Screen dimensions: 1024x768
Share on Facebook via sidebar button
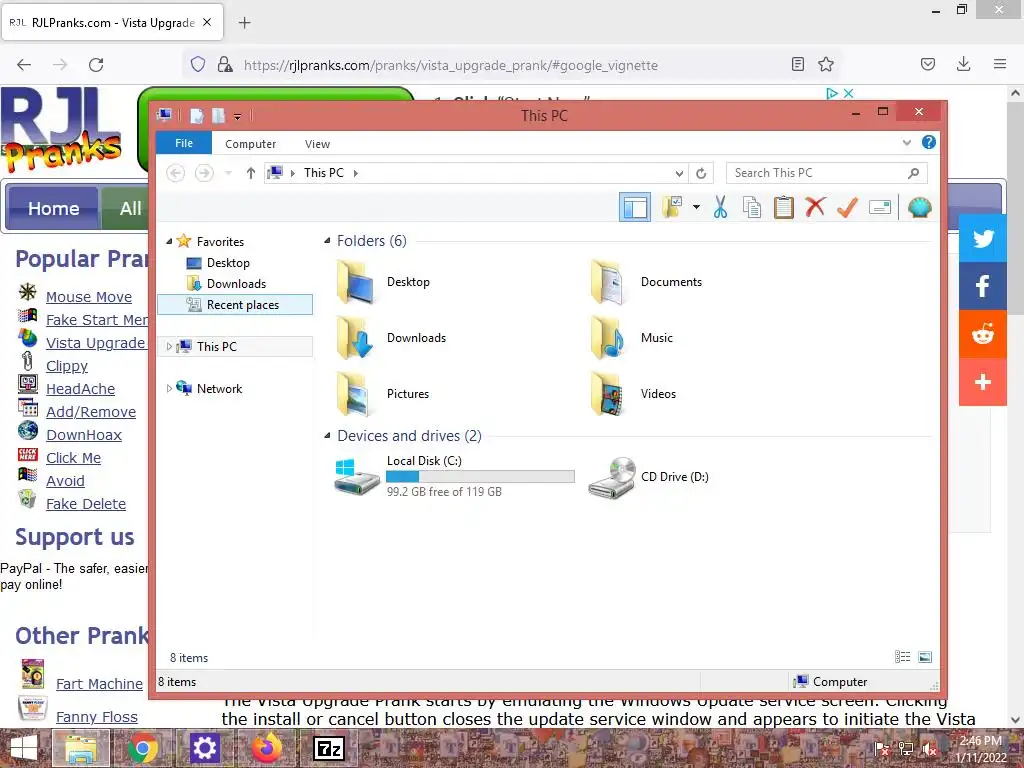(x=983, y=286)
